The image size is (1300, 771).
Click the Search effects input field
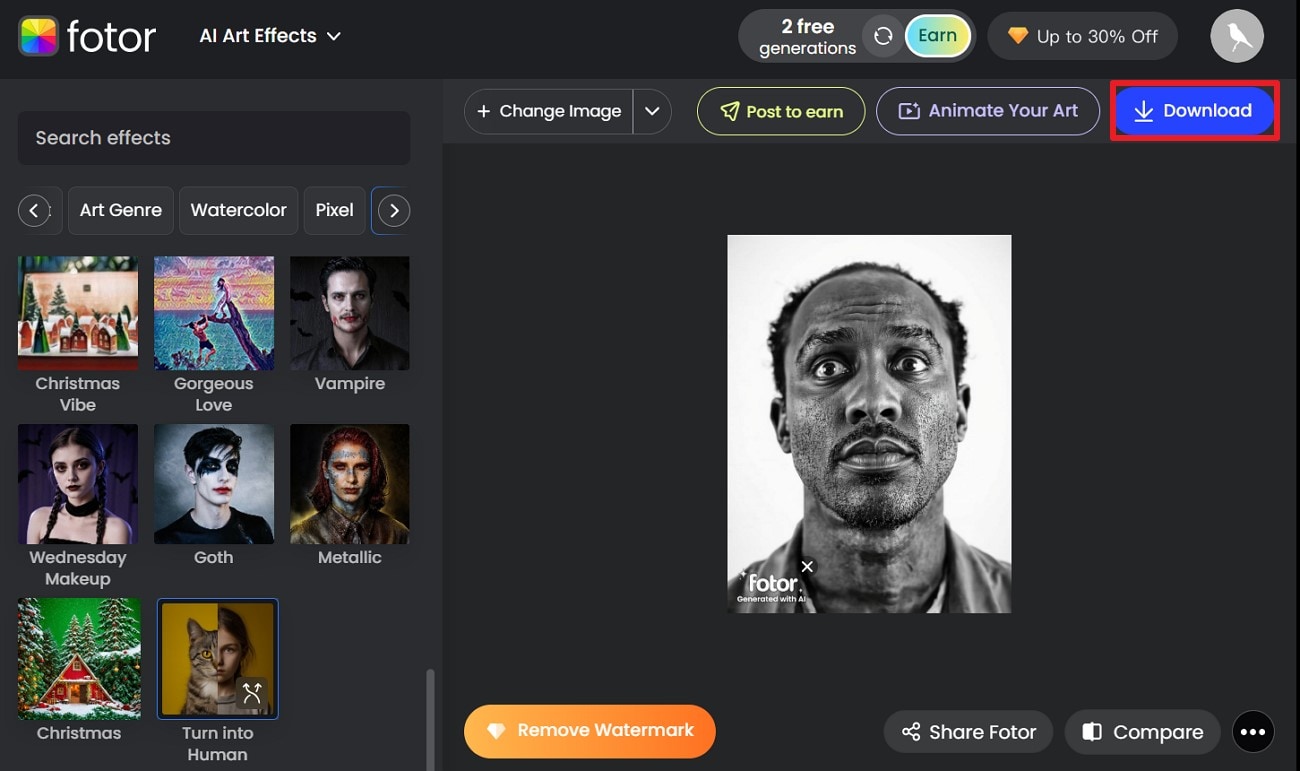point(214,138)
